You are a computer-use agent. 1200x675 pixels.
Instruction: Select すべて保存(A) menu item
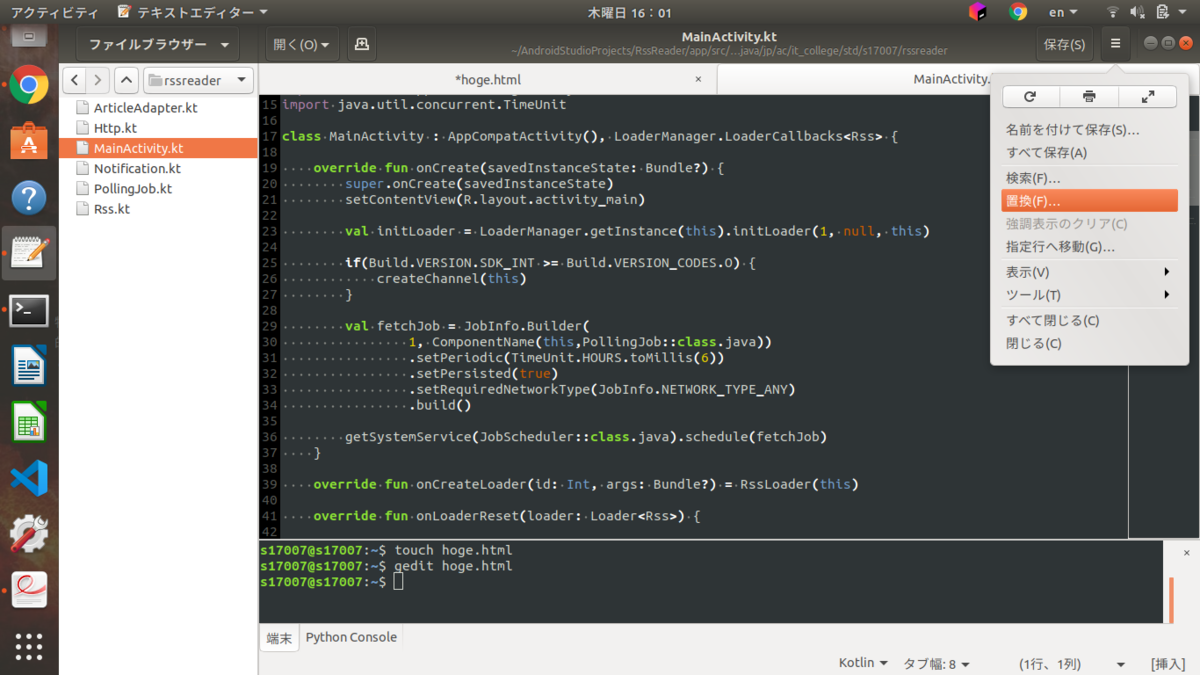coord(1089,153)
